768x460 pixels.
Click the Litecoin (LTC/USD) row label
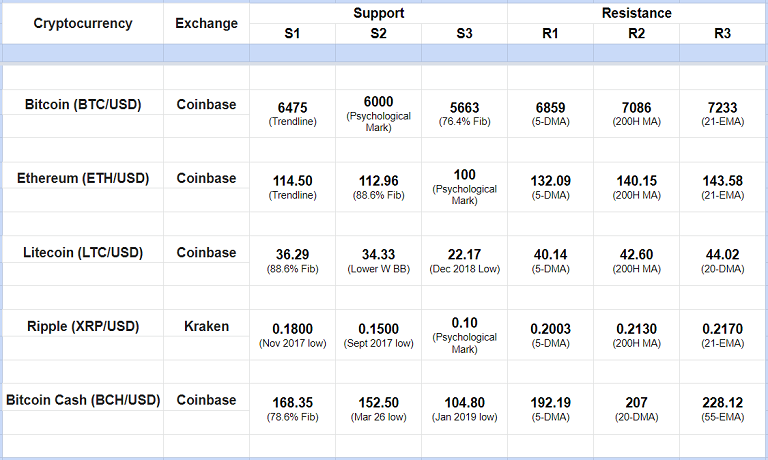(x=82, y=252)
